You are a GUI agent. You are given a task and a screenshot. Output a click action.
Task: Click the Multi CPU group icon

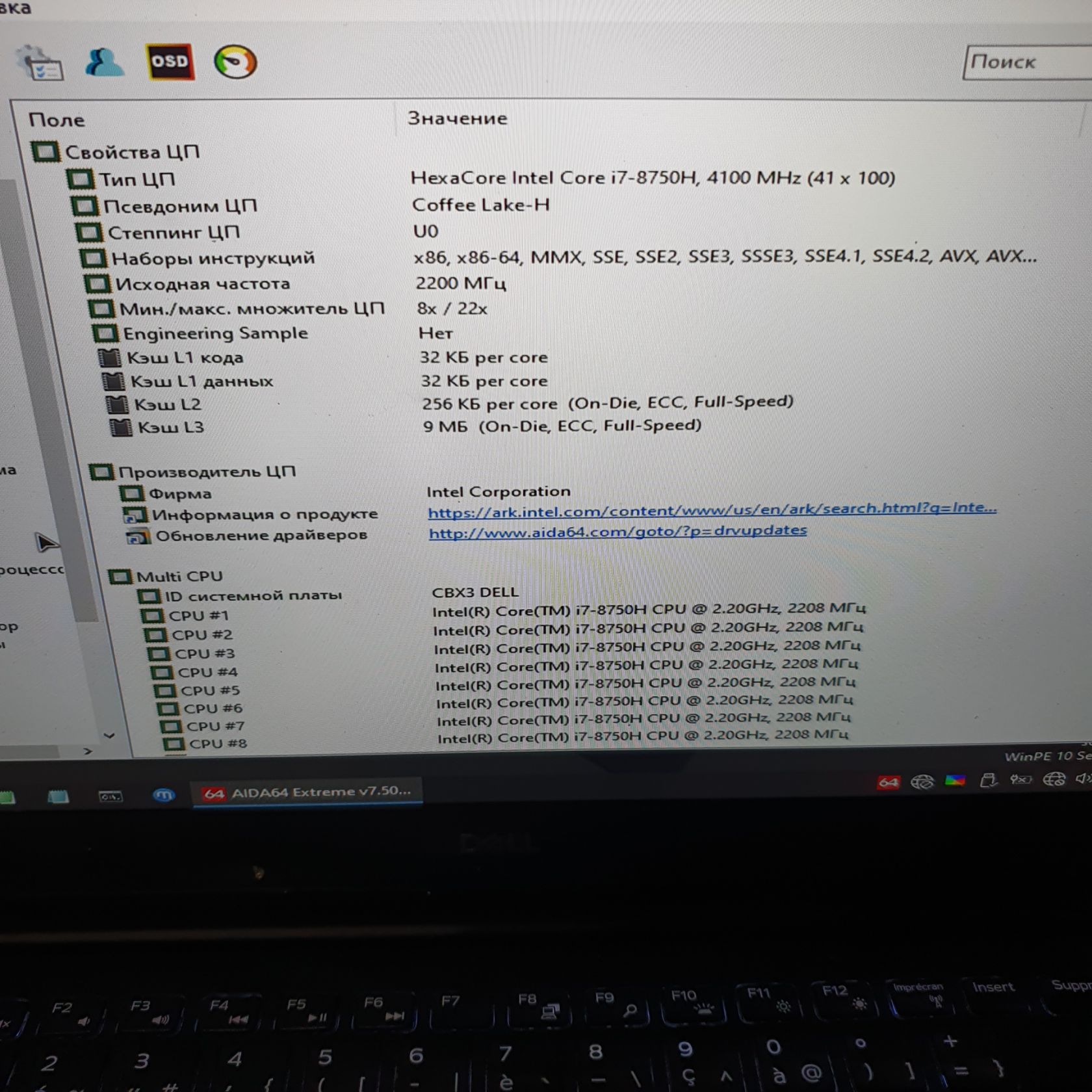pos(120,577)
